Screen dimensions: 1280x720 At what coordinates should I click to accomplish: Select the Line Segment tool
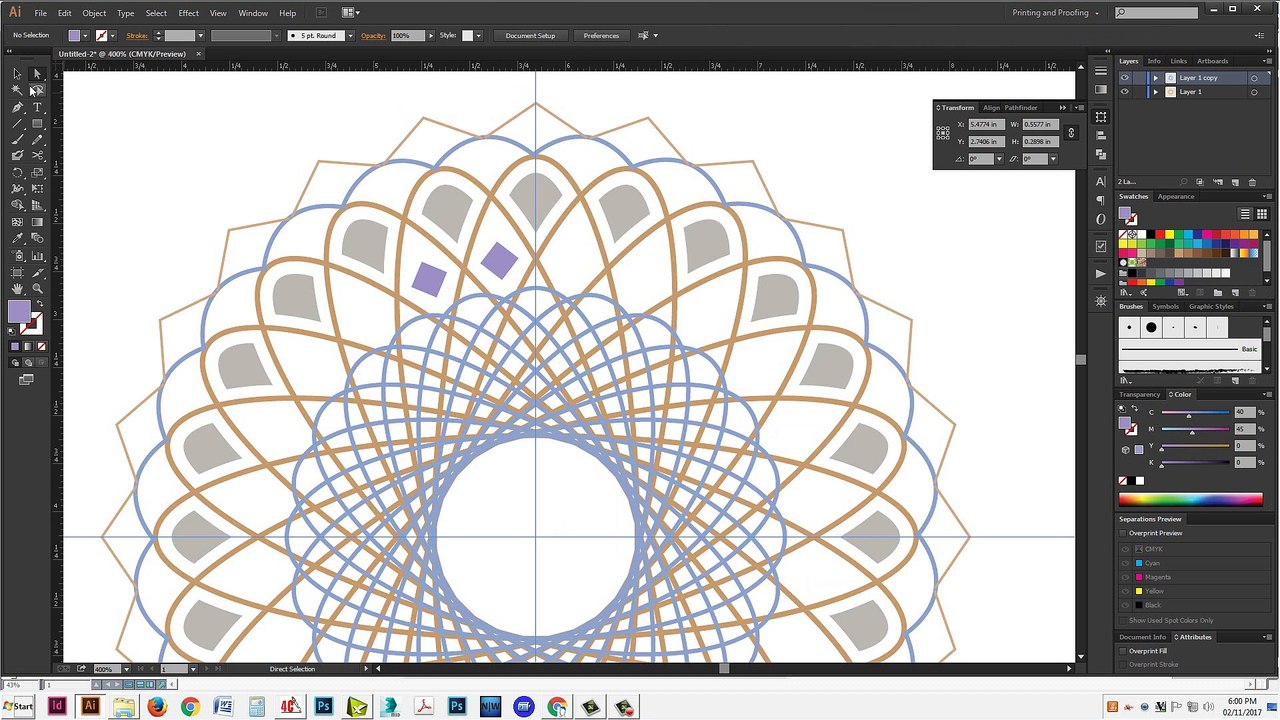click(x=17, y=124)
